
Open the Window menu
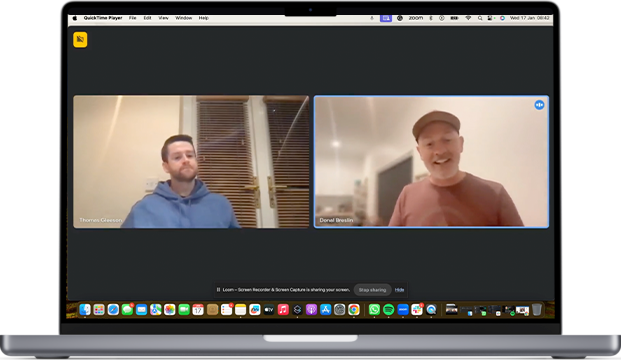183,18
